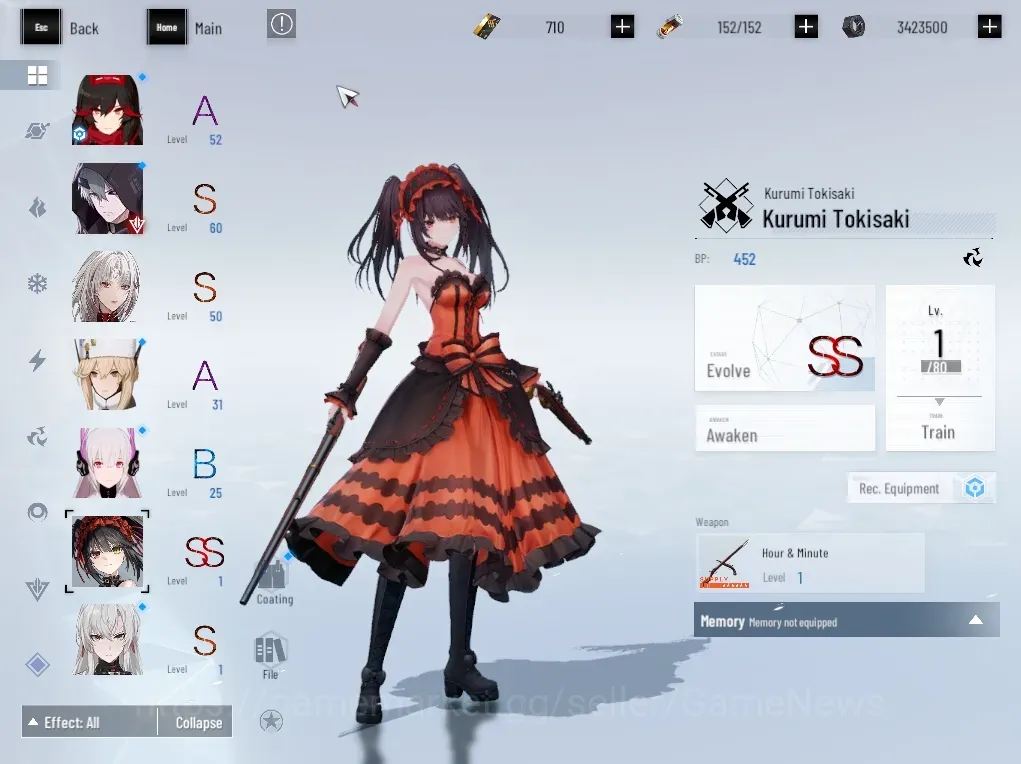Select the hooded S-rank level 60 character
1021x764 pixels.
107,198
